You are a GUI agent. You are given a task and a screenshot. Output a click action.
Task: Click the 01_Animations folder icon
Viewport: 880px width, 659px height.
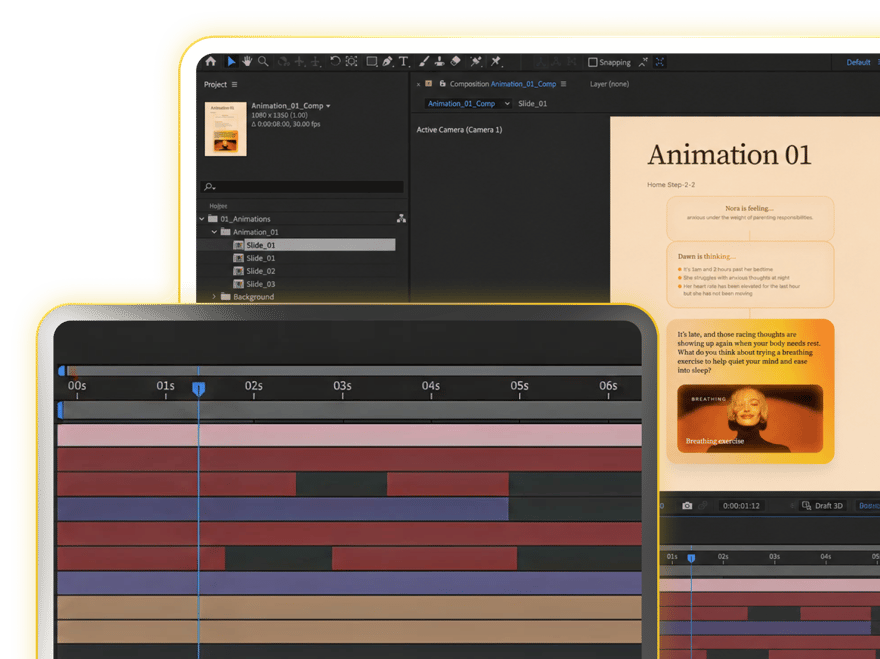coord(213,218)
